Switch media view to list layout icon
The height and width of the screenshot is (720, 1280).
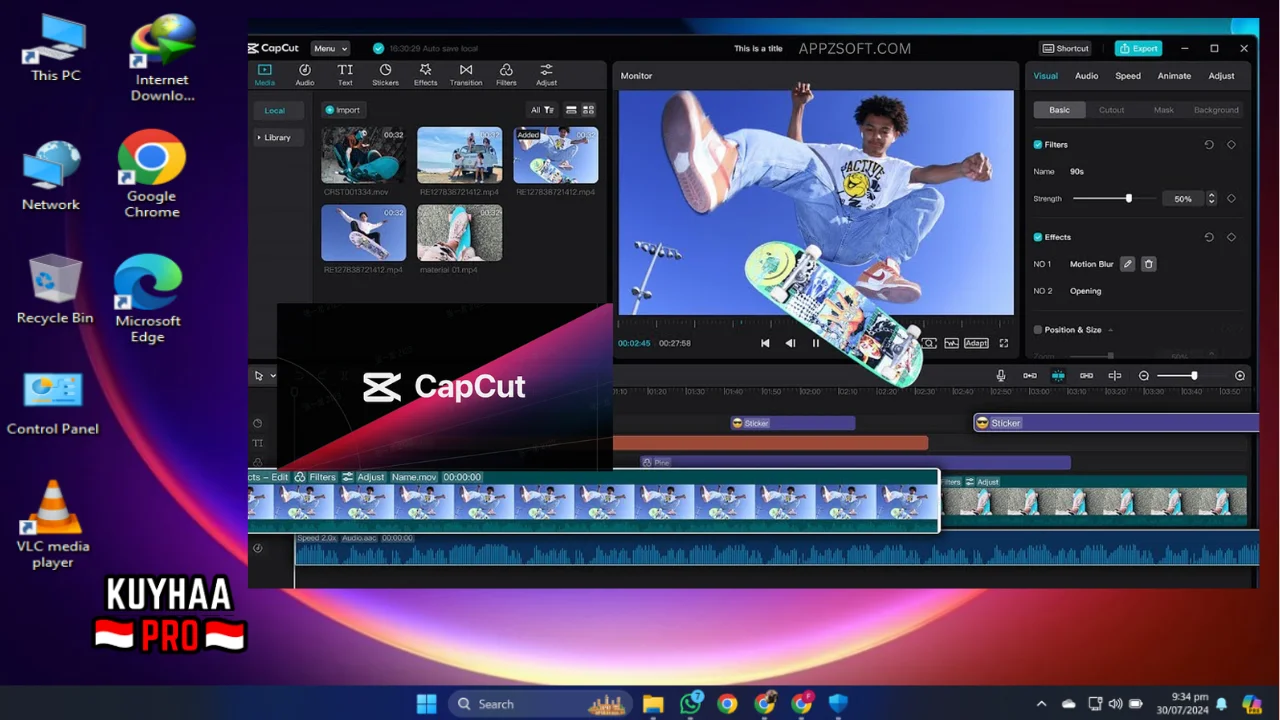571,110
